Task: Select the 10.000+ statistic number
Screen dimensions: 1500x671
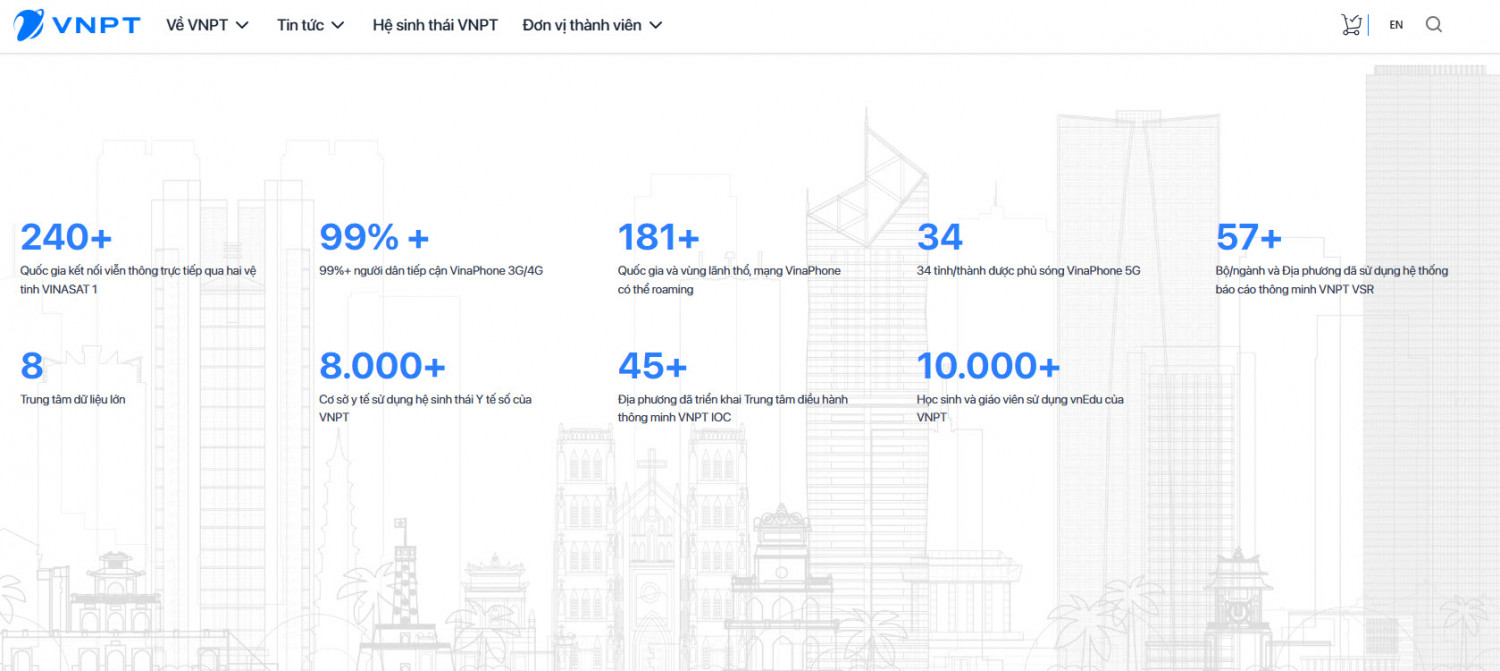Action: (988, 366)
